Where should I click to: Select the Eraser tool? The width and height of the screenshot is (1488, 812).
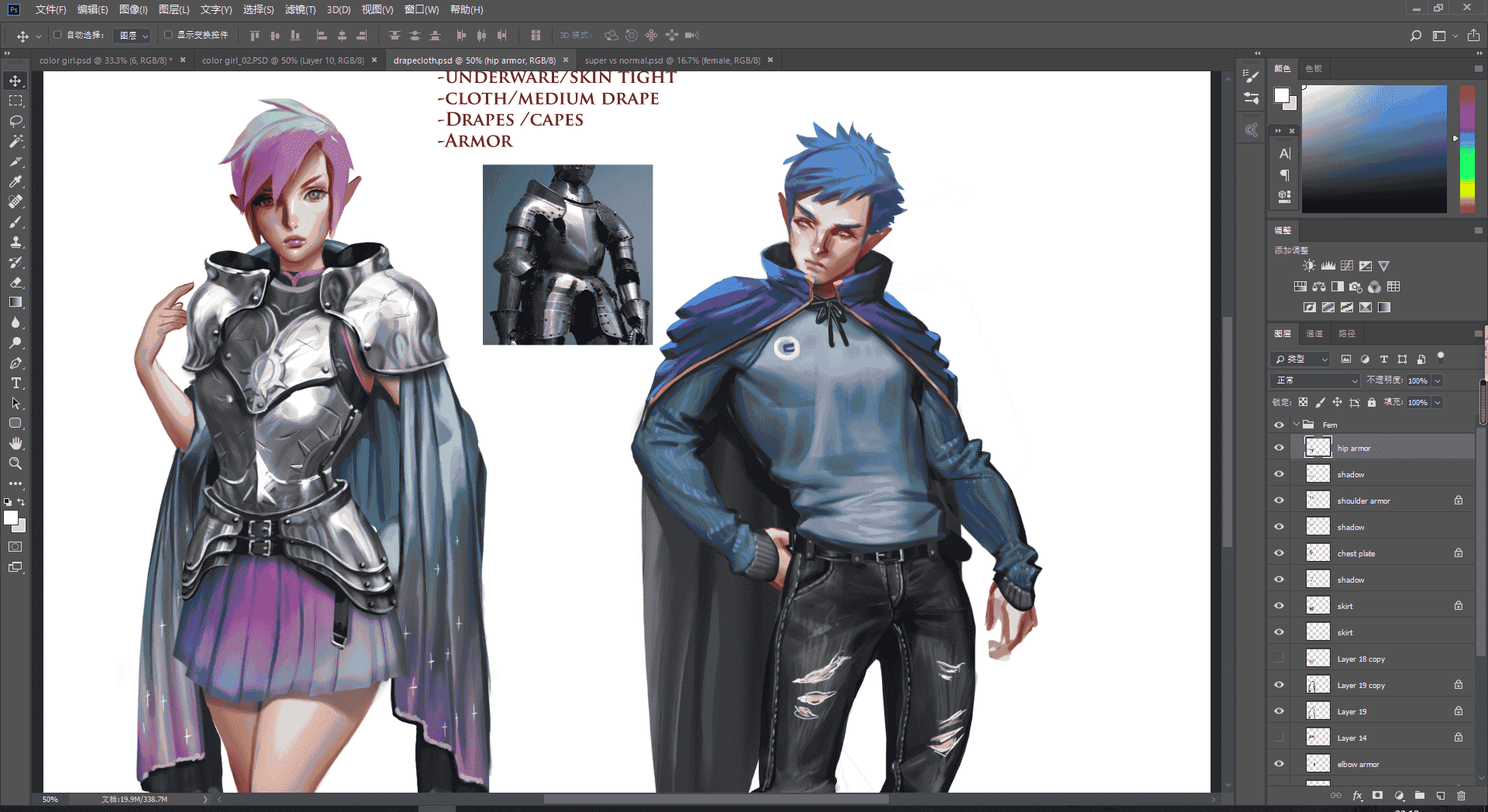click(15, 282)
